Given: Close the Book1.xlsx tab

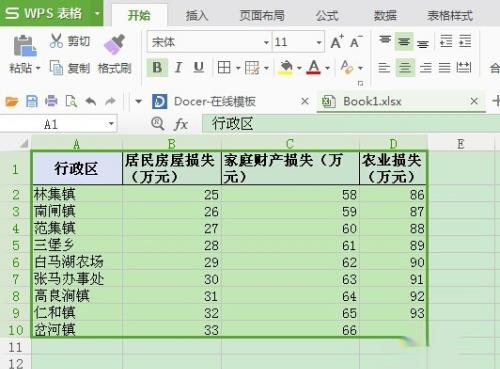Looking at the screenshot, I should pyautogui.click(x=474, y=101).
